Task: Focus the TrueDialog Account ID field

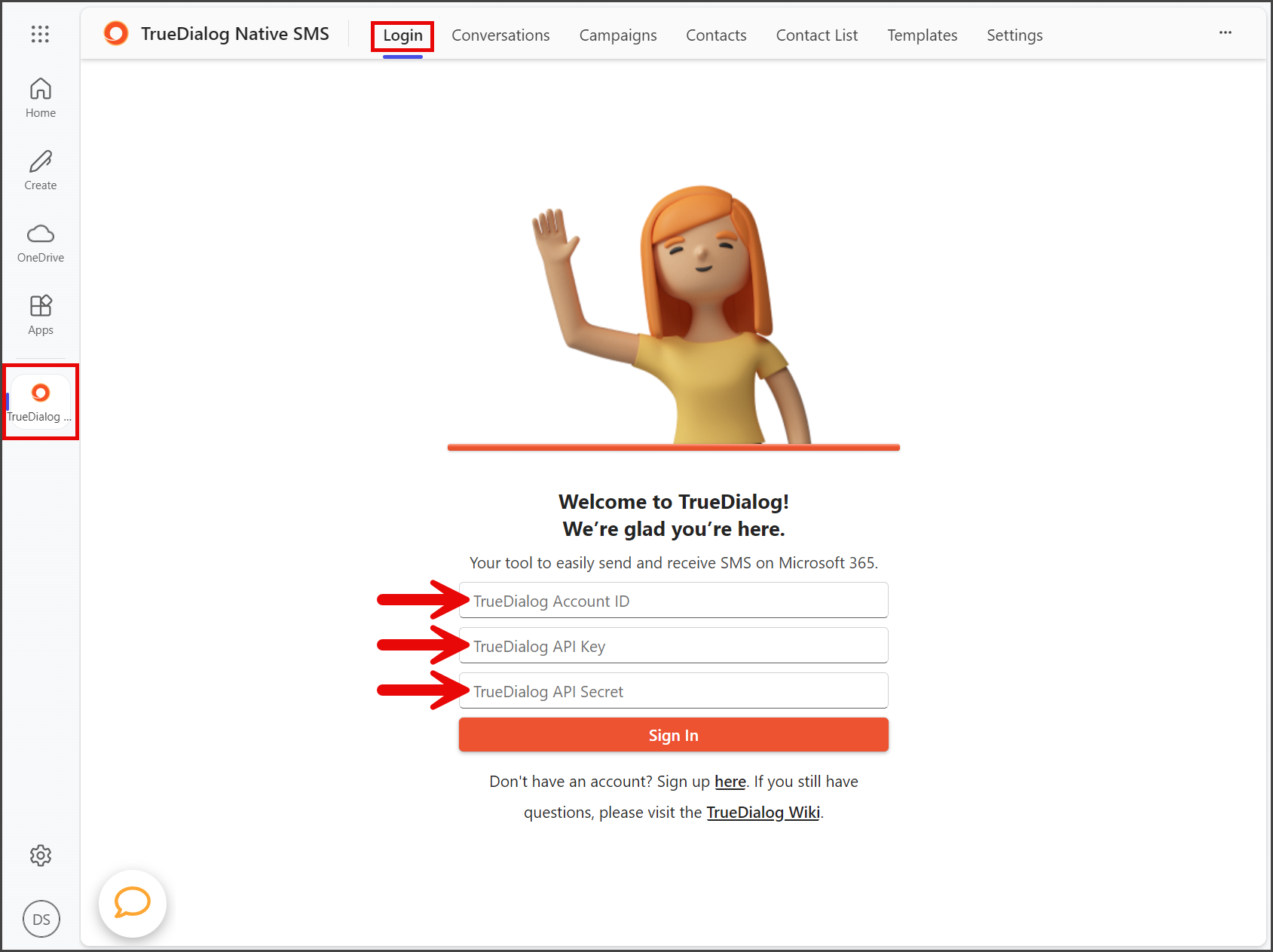Action: [x=674, y=601]
